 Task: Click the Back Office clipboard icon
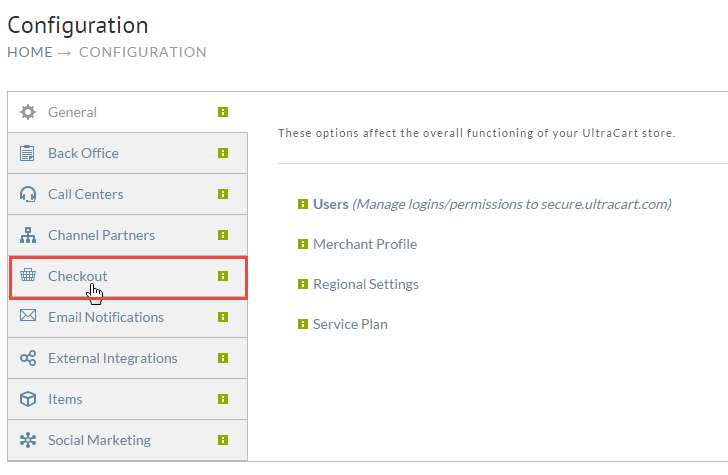[x=27, y=153]
